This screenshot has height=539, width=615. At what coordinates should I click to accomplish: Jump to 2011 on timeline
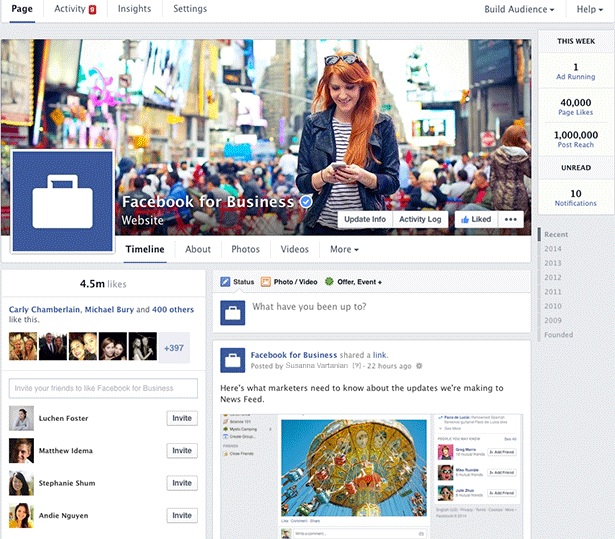(x=553, y=292)
